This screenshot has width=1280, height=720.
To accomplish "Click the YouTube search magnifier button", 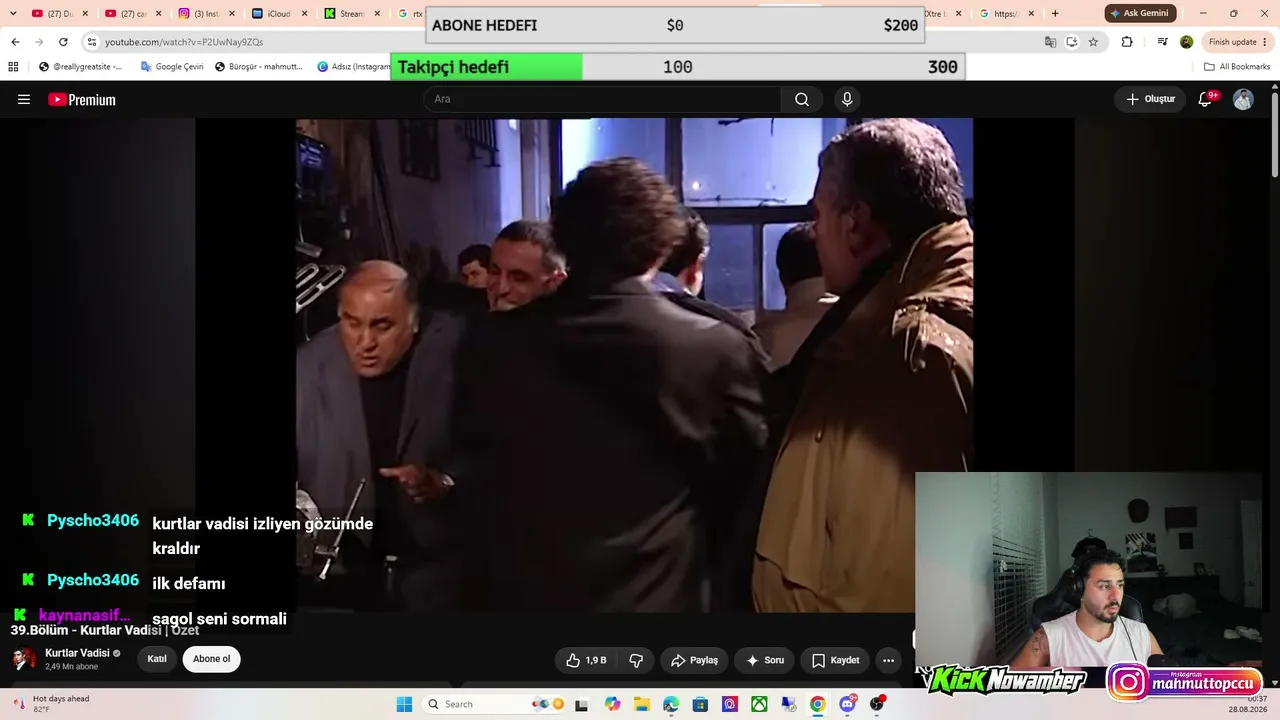I will tap(802, 99).
